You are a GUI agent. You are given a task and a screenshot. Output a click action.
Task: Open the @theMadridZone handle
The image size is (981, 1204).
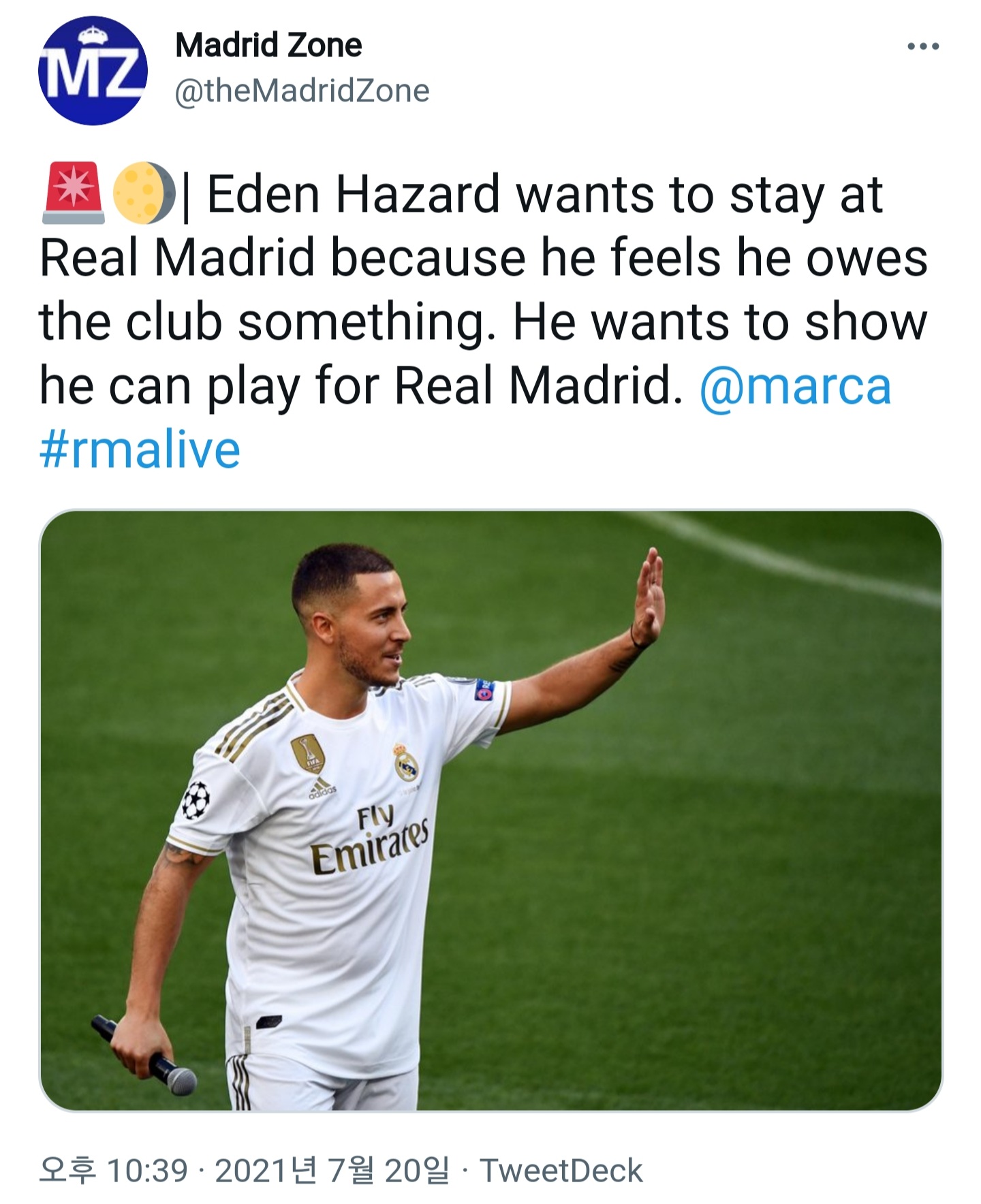click(302, 91)
